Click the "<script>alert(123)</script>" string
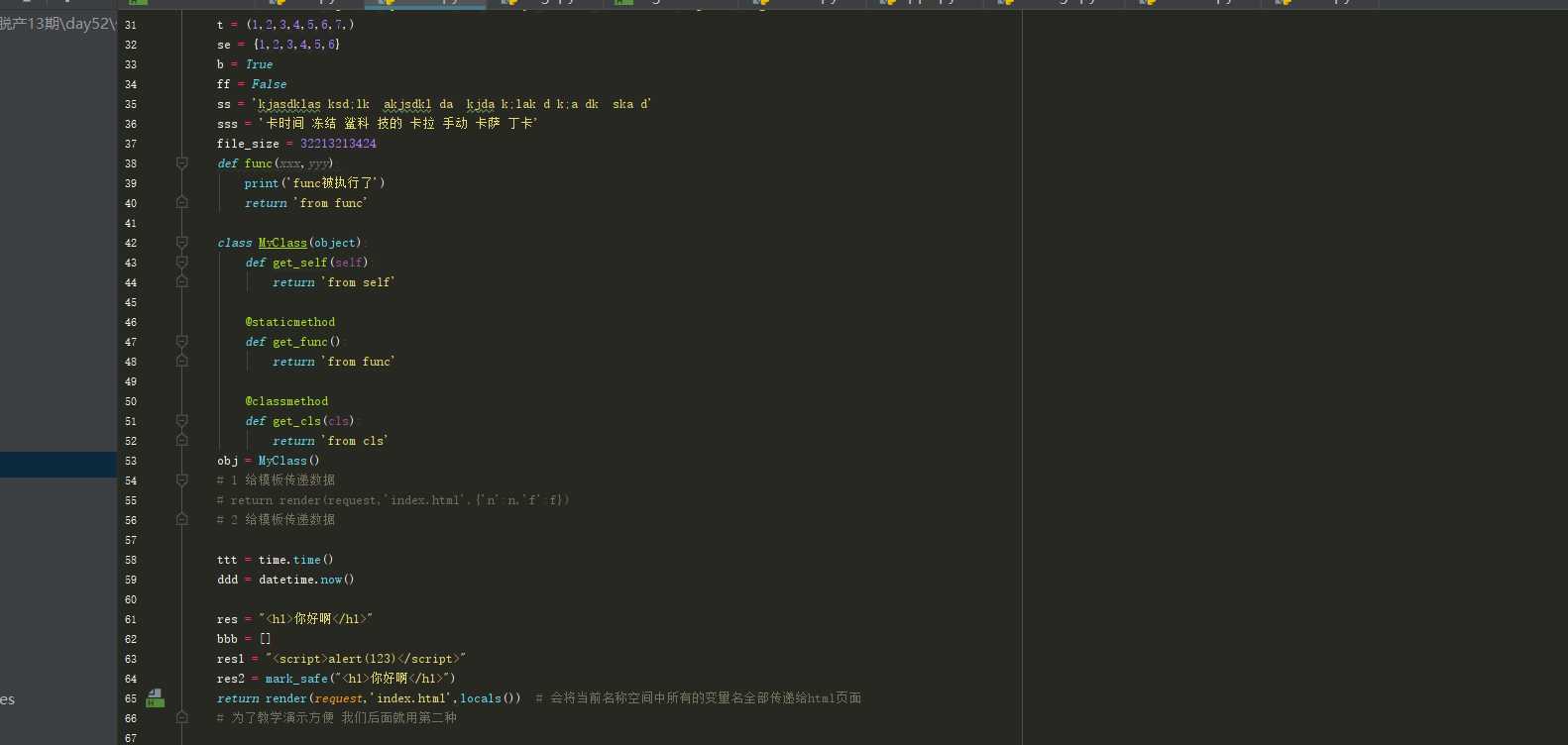Screen dimensions: 1568x745 point(365,659)
